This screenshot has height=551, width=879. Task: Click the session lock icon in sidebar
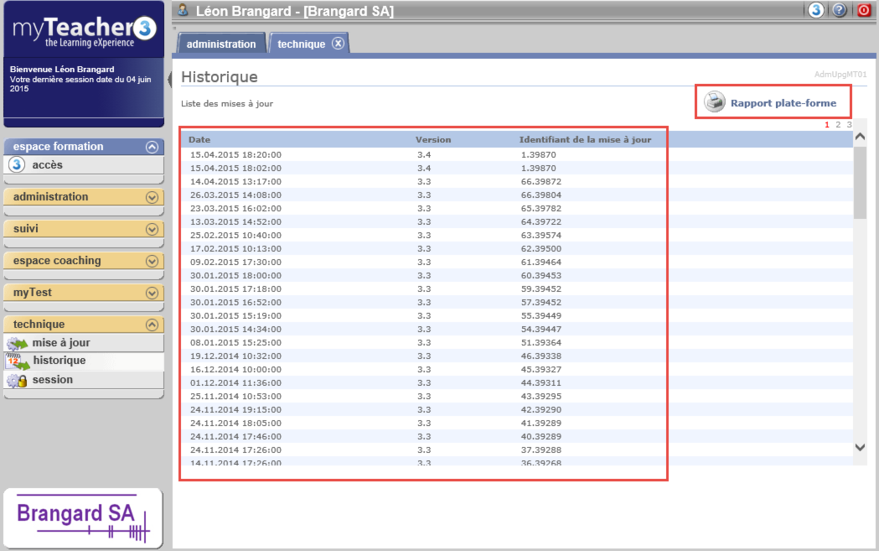[x=17, y=380]
